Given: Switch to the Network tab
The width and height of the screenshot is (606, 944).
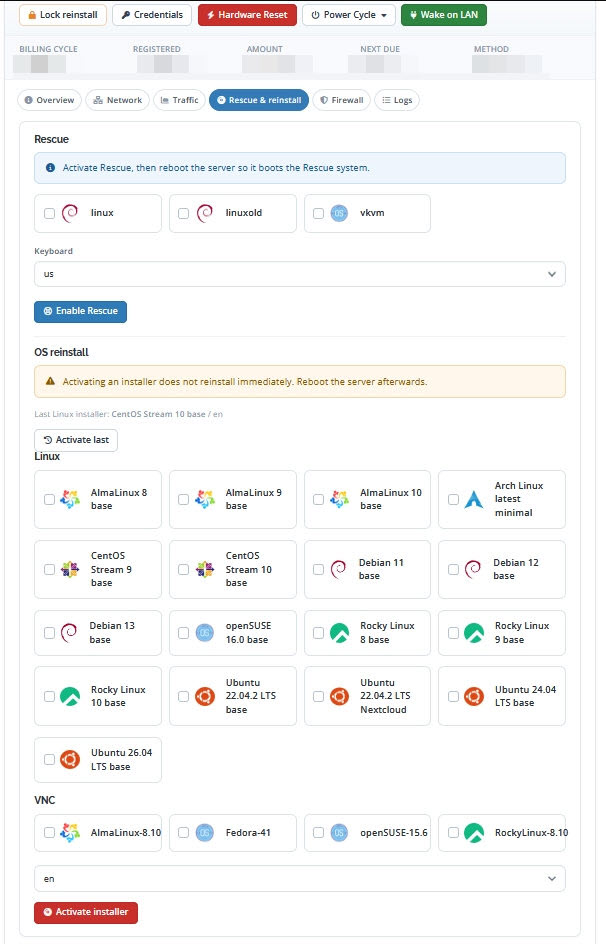Looking at the screenshot, I should tap(117, 100).
